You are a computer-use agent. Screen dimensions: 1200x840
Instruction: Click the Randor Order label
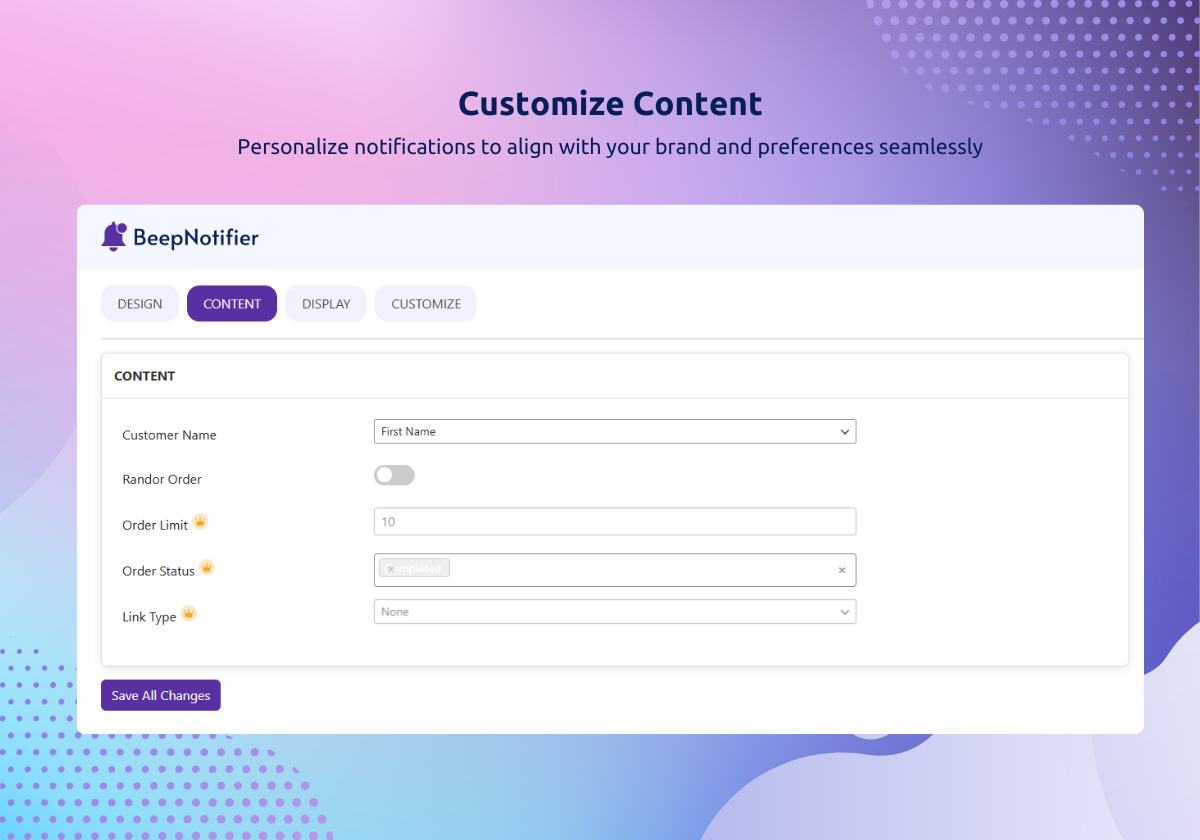pos(162,479)
